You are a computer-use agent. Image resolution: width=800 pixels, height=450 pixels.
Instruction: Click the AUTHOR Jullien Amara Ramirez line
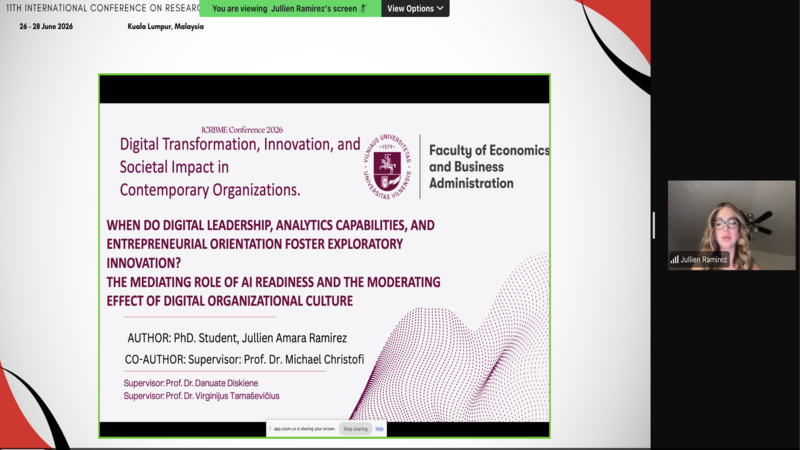[237, 338]
